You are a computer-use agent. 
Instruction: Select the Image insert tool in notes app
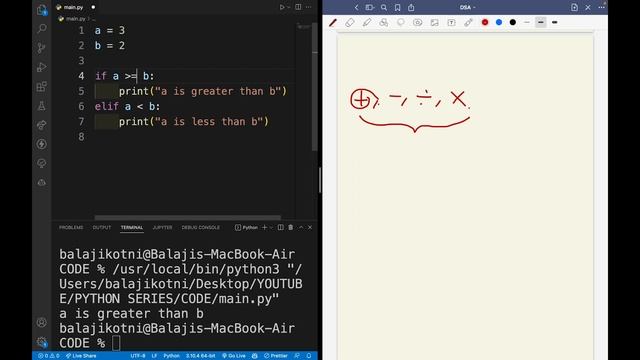tap(434, 22)
